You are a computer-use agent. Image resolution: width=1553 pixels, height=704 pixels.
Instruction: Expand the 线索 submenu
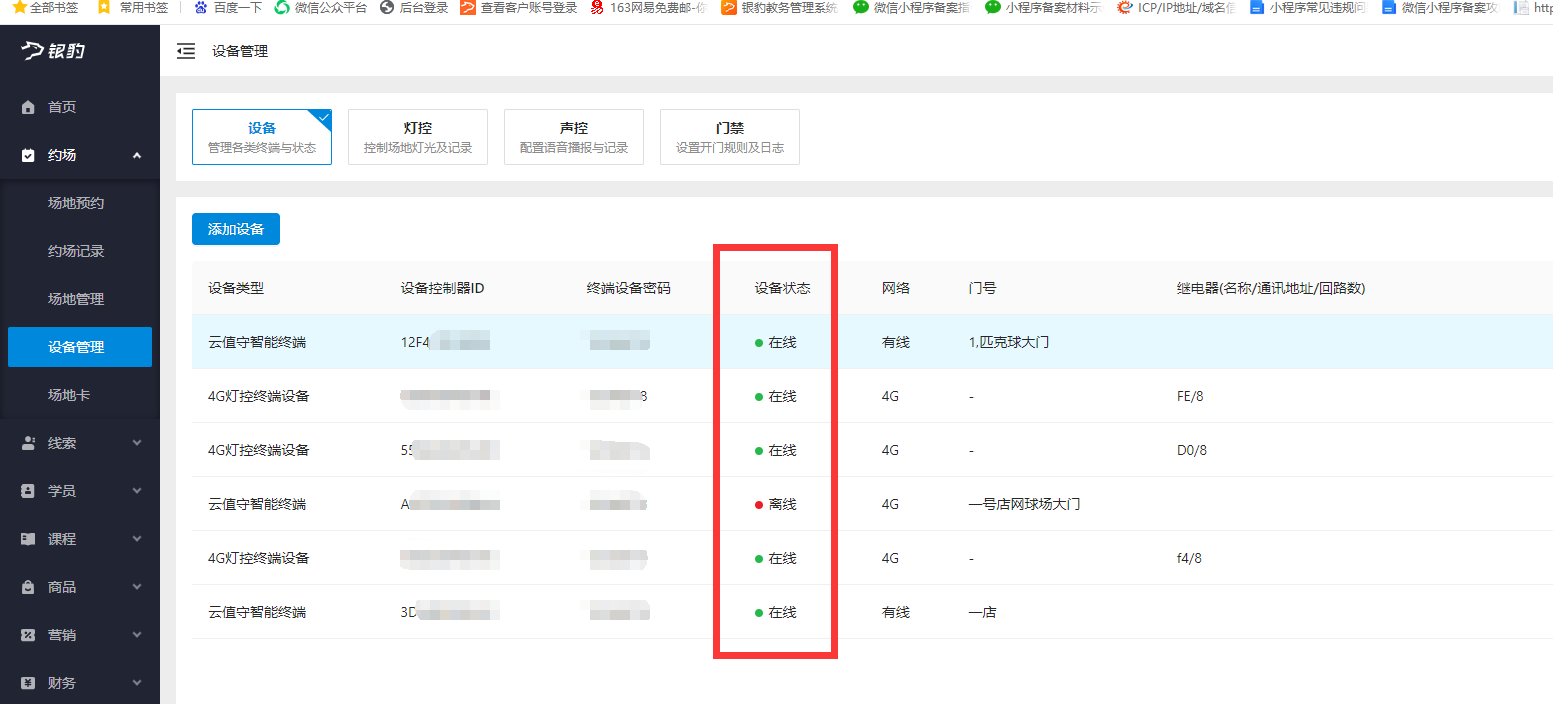point(138,442)
